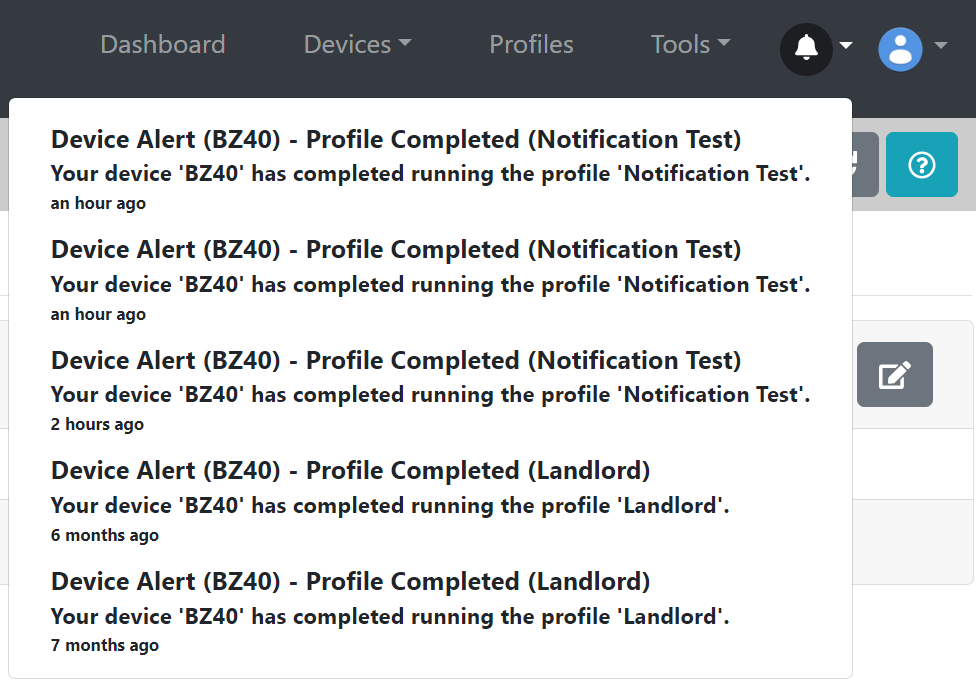This screenshot has width=976, height=696.
Task: Click the caret beside the bell icon
Action: pyautogui.click(x=845, y=45)
